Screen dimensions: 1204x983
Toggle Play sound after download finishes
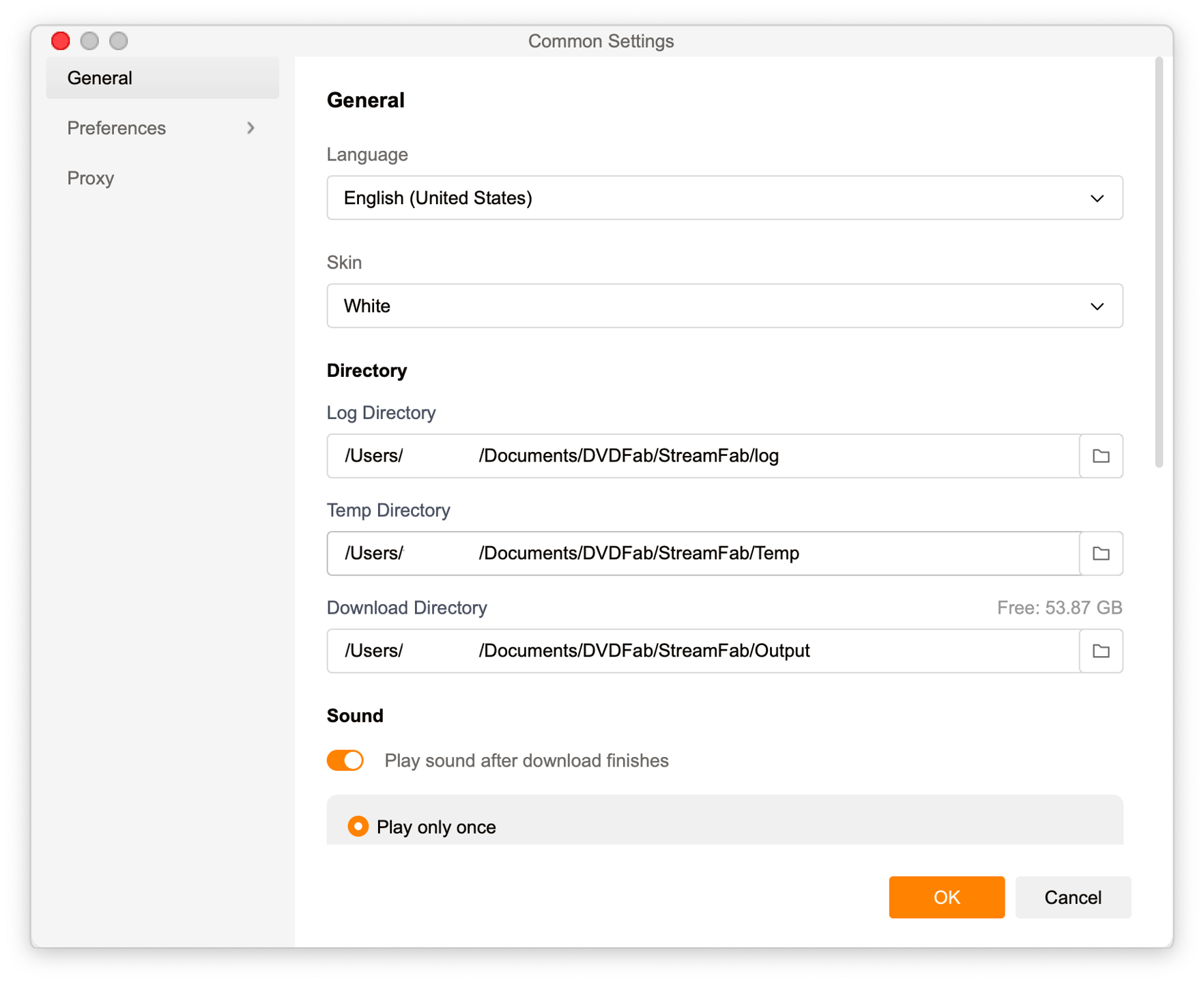click(x=345, y=760)
